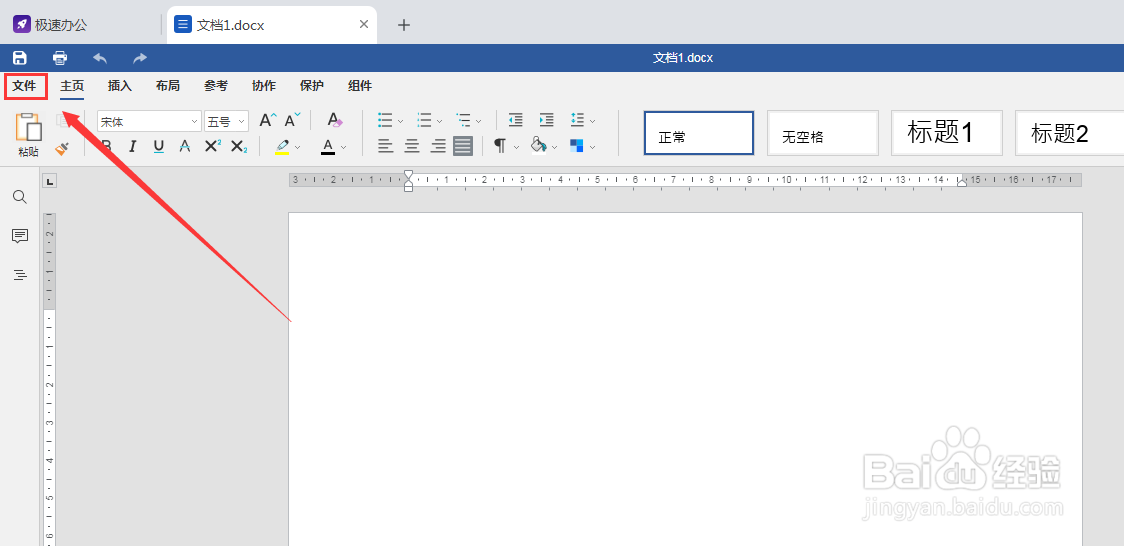Image resolution: width=1124 pixels, height=546 pixels.
Task: Clear text formatting with the eraser A icon
Action: coord(335,120)
